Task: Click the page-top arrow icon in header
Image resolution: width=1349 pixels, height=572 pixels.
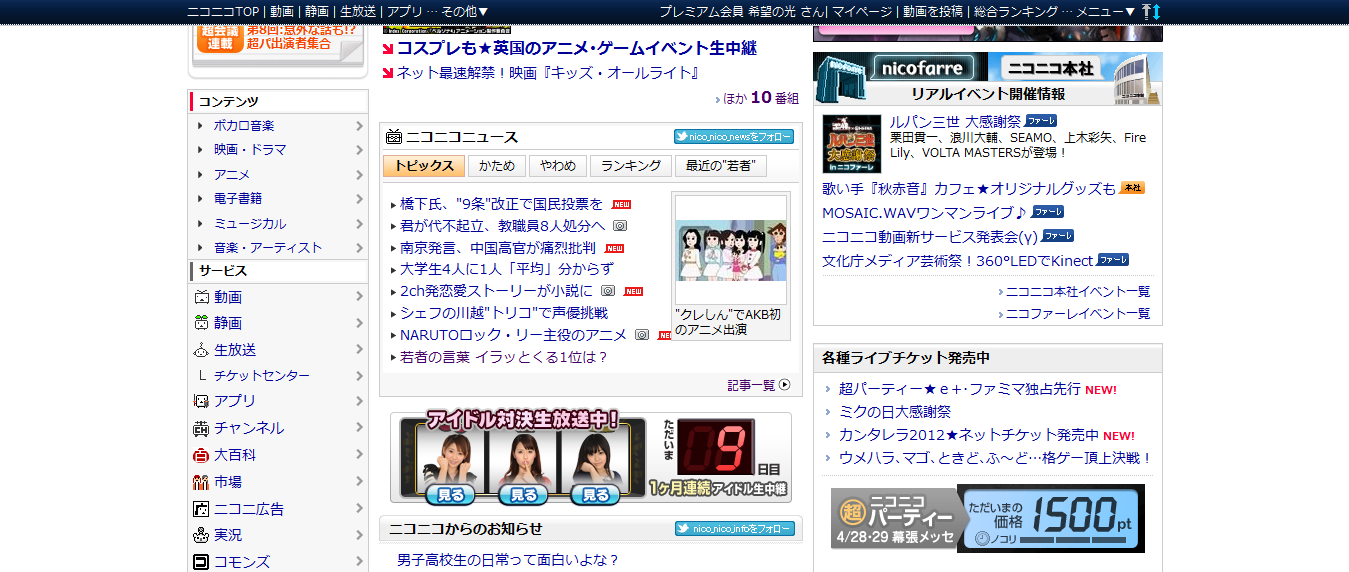Action: click(1147, 11)
